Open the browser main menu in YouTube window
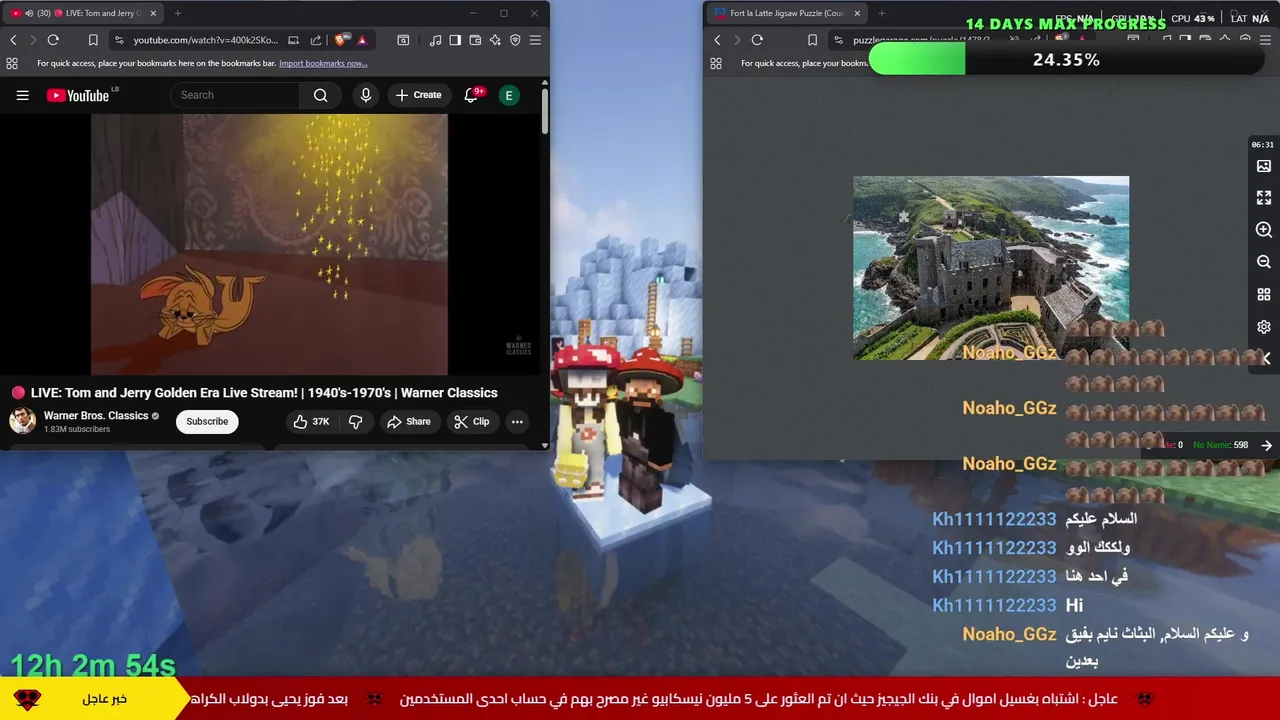This screenshot has height=720, width=1280. 535,40
